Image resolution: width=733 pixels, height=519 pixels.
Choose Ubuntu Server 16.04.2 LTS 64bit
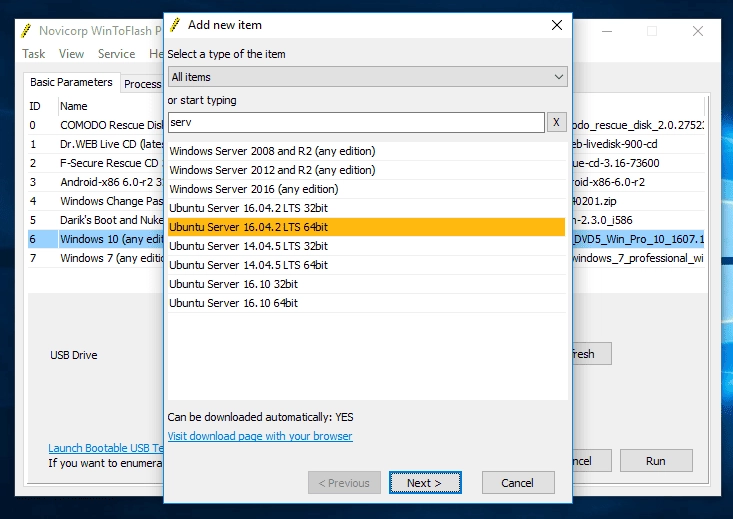coord(366,227)
